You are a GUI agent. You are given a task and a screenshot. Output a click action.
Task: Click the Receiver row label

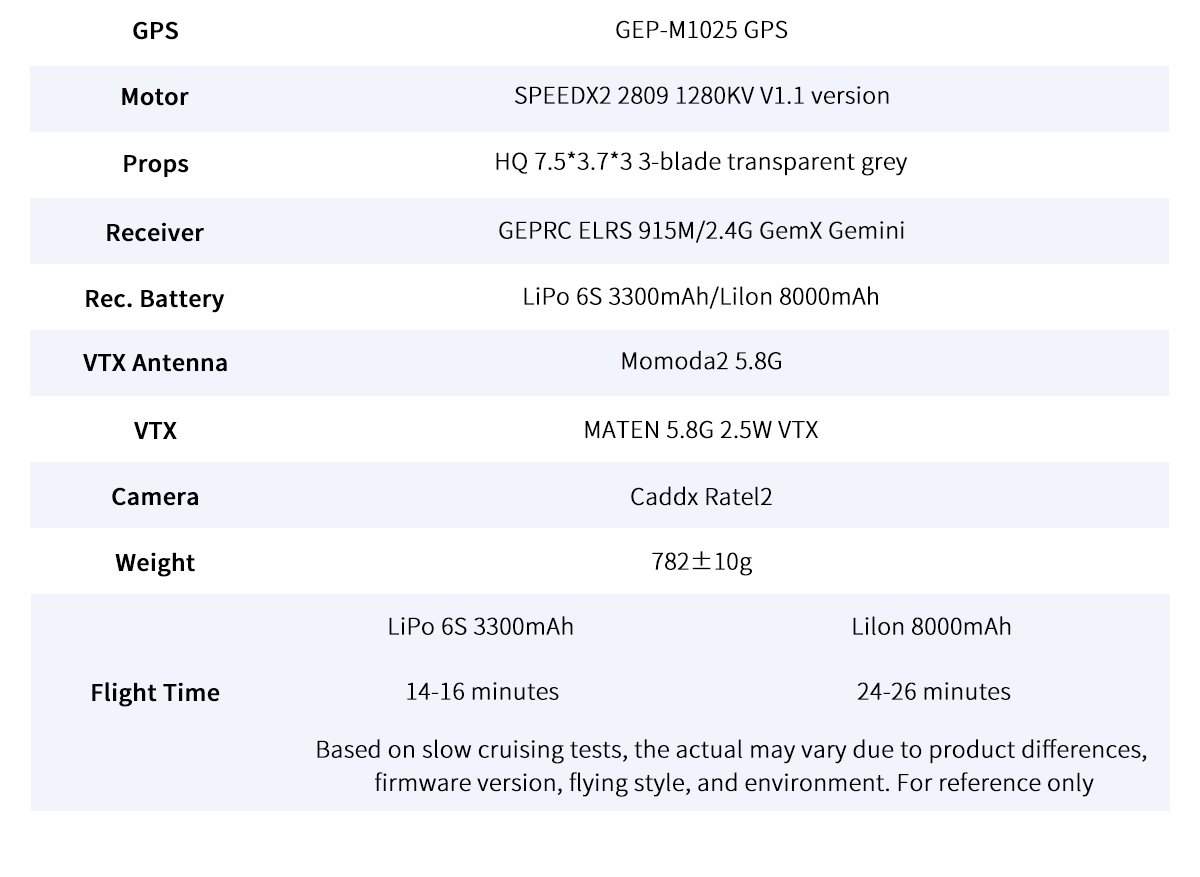(x=154, y=233)
